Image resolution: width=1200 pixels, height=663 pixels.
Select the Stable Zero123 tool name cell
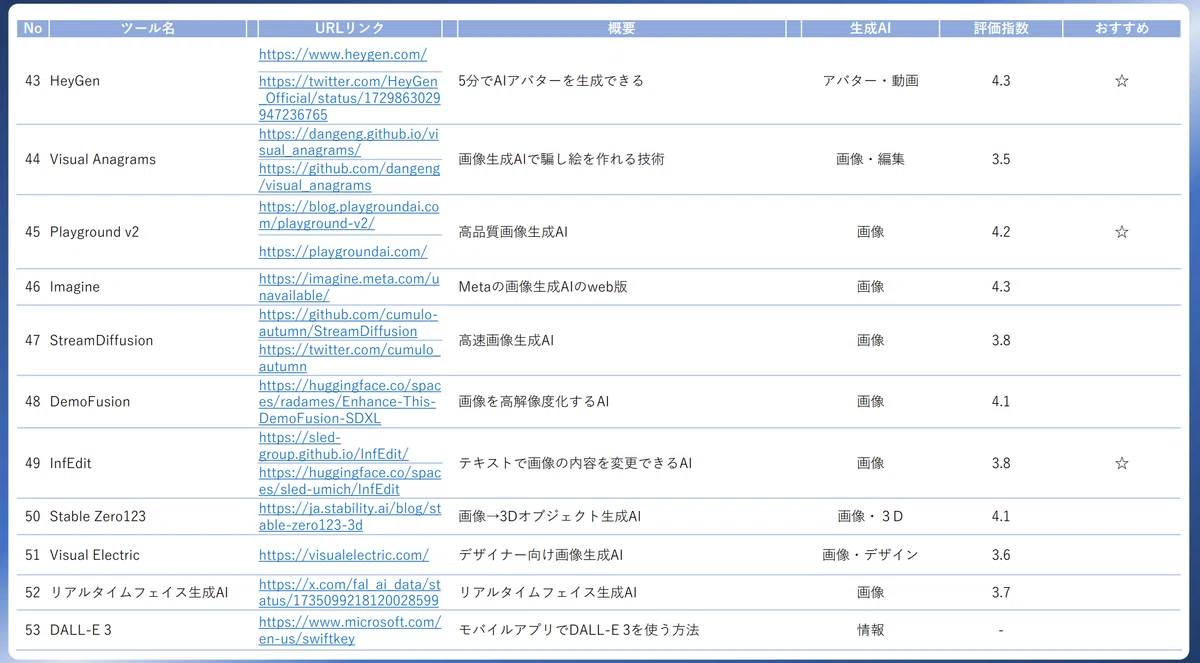(98, 516)
